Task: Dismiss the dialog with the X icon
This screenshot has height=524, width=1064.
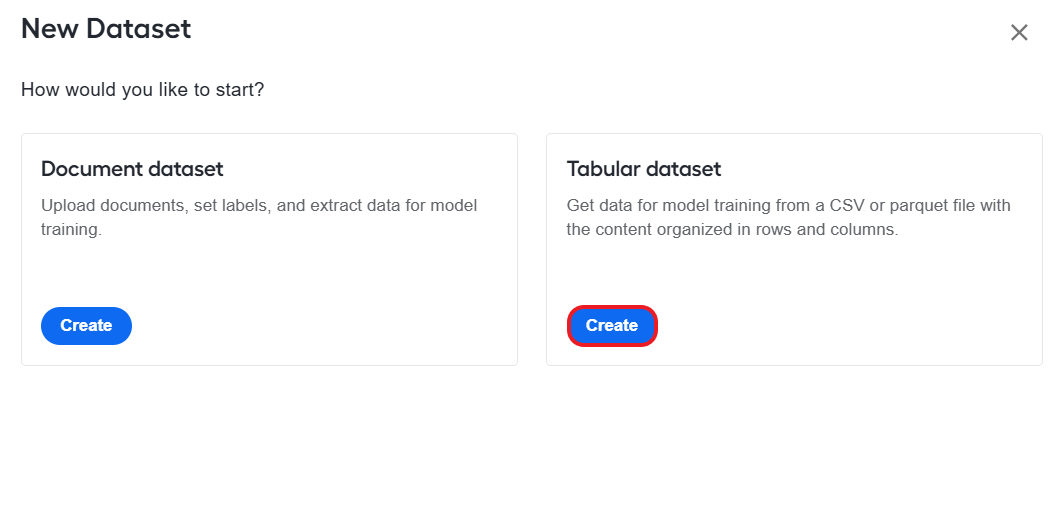Action: (x=1019, y=33)
